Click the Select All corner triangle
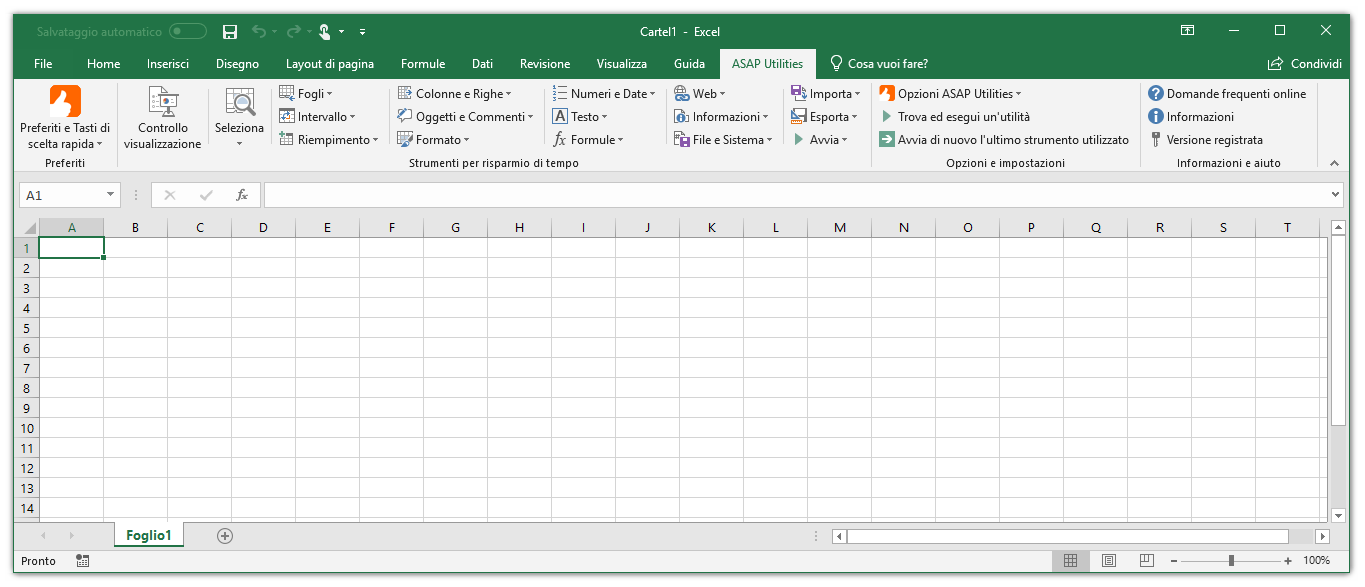 pos(29,228)
